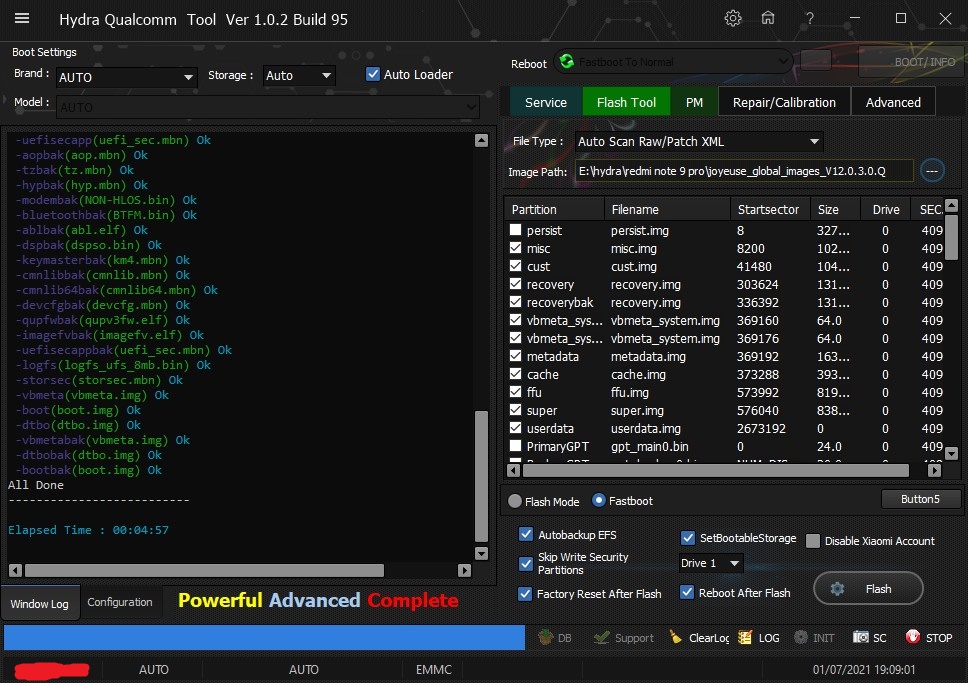Image resolution: width=968 pixels, height=683 pixels.
Task: Uncheck the misc partition
Action: click(515, 248)
